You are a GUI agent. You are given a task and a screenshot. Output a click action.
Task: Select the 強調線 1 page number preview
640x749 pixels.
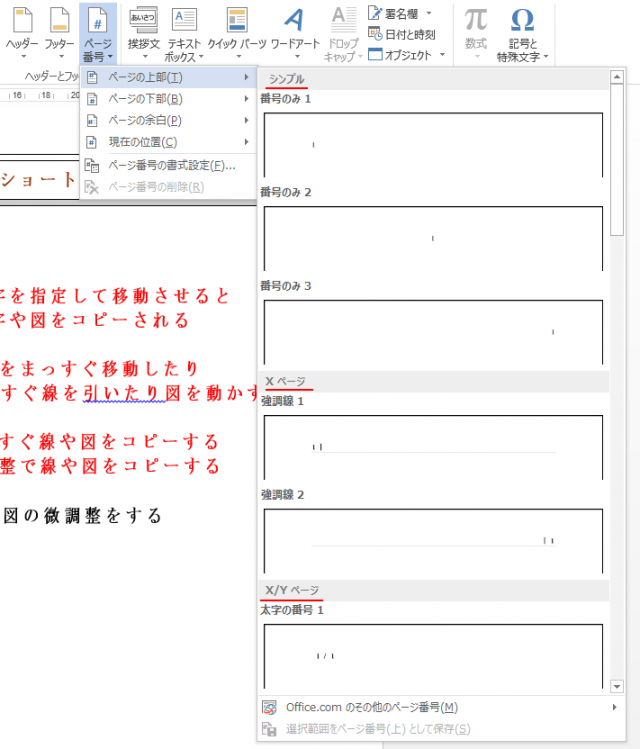pos(433,447)
